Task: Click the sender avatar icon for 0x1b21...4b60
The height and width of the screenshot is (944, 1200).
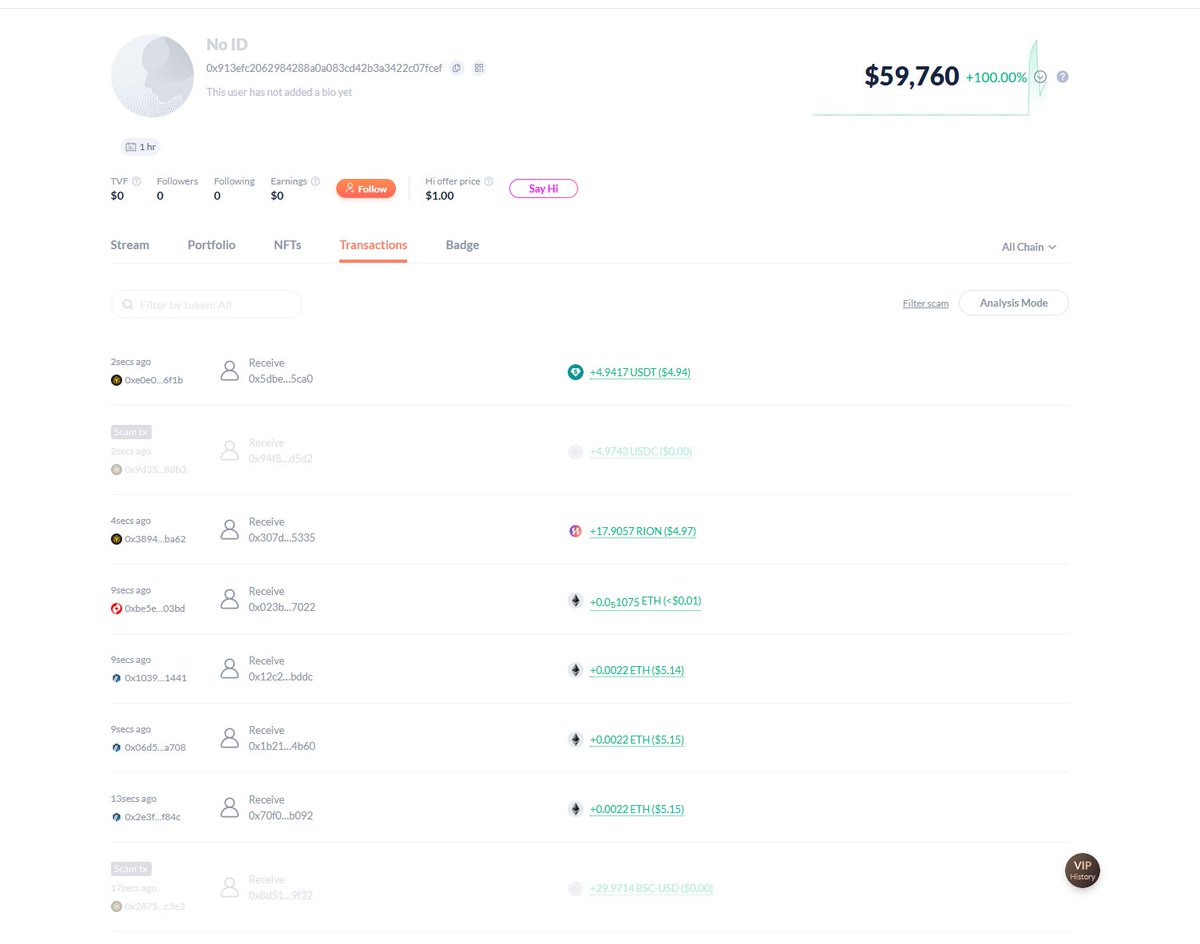Action: (230, 738)
